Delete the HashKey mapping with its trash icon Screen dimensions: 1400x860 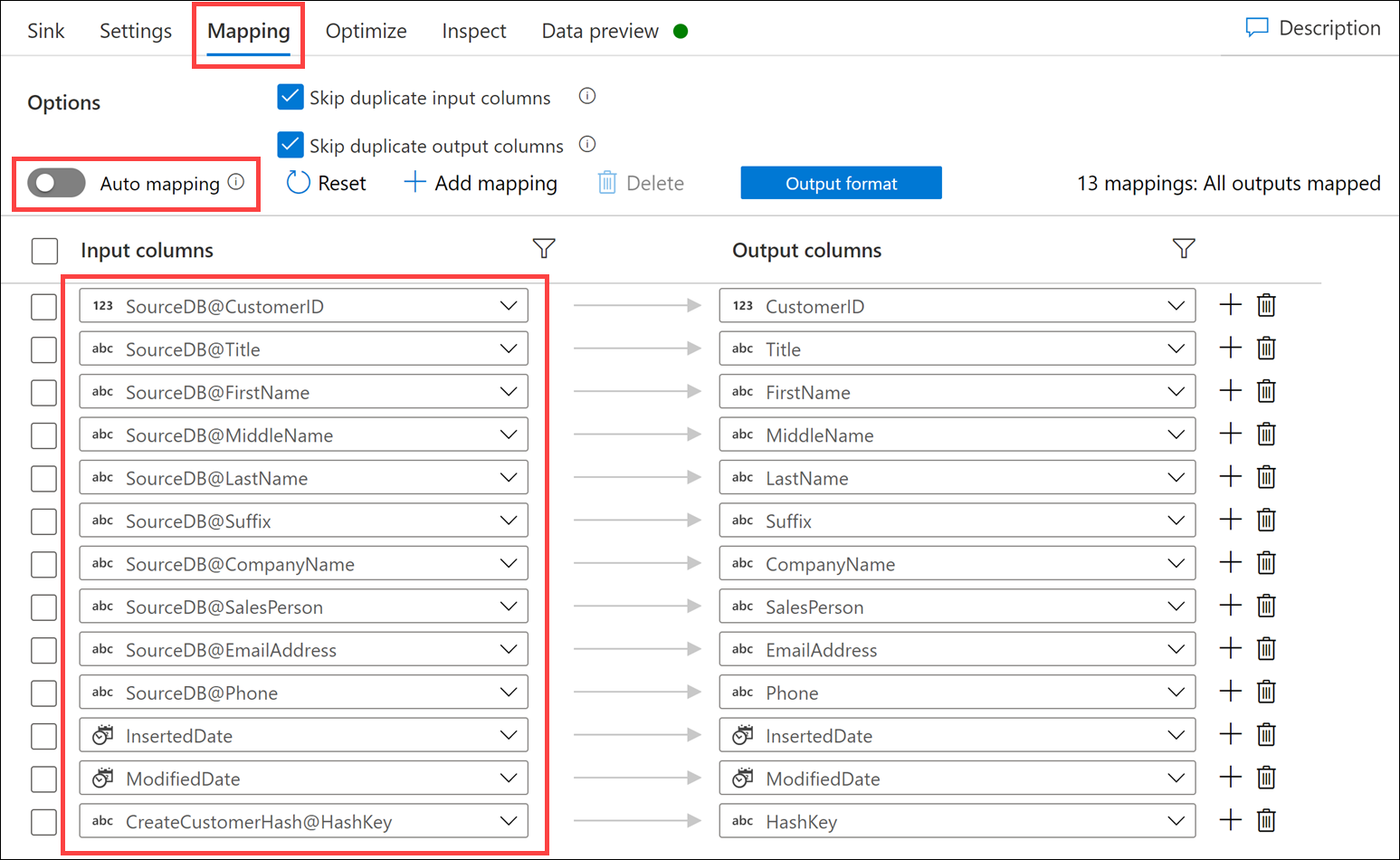(1266, 820)
